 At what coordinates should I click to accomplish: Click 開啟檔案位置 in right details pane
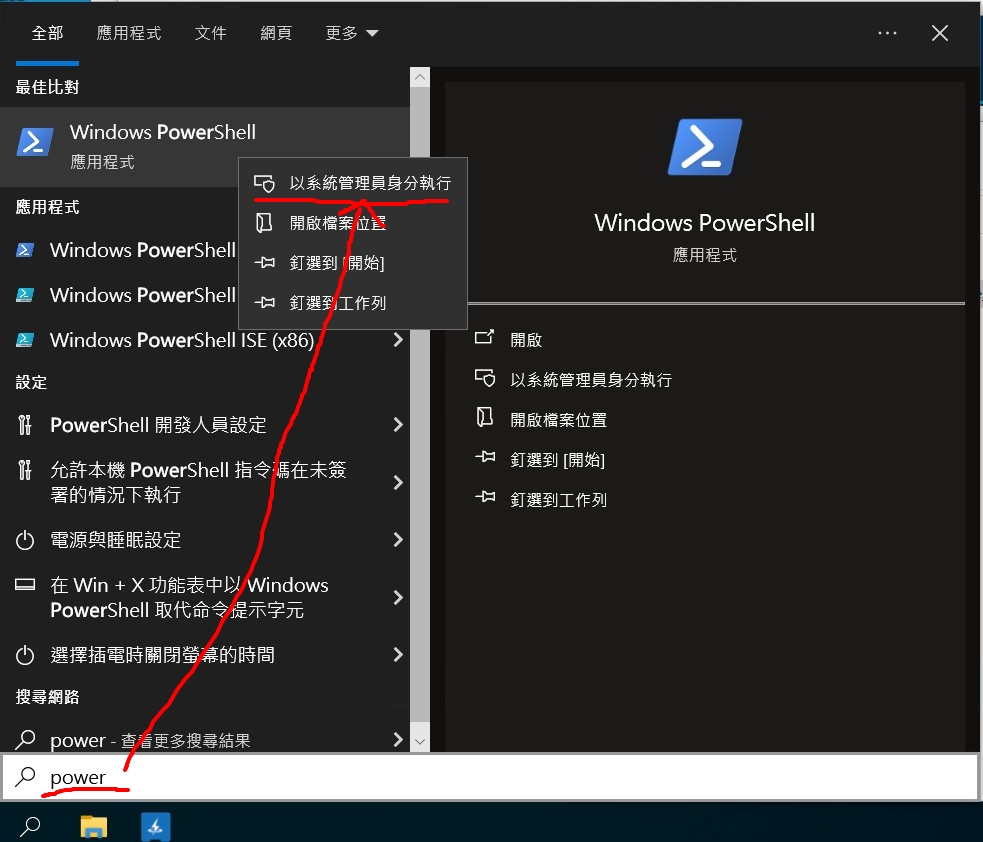click(x=559, y=419)
